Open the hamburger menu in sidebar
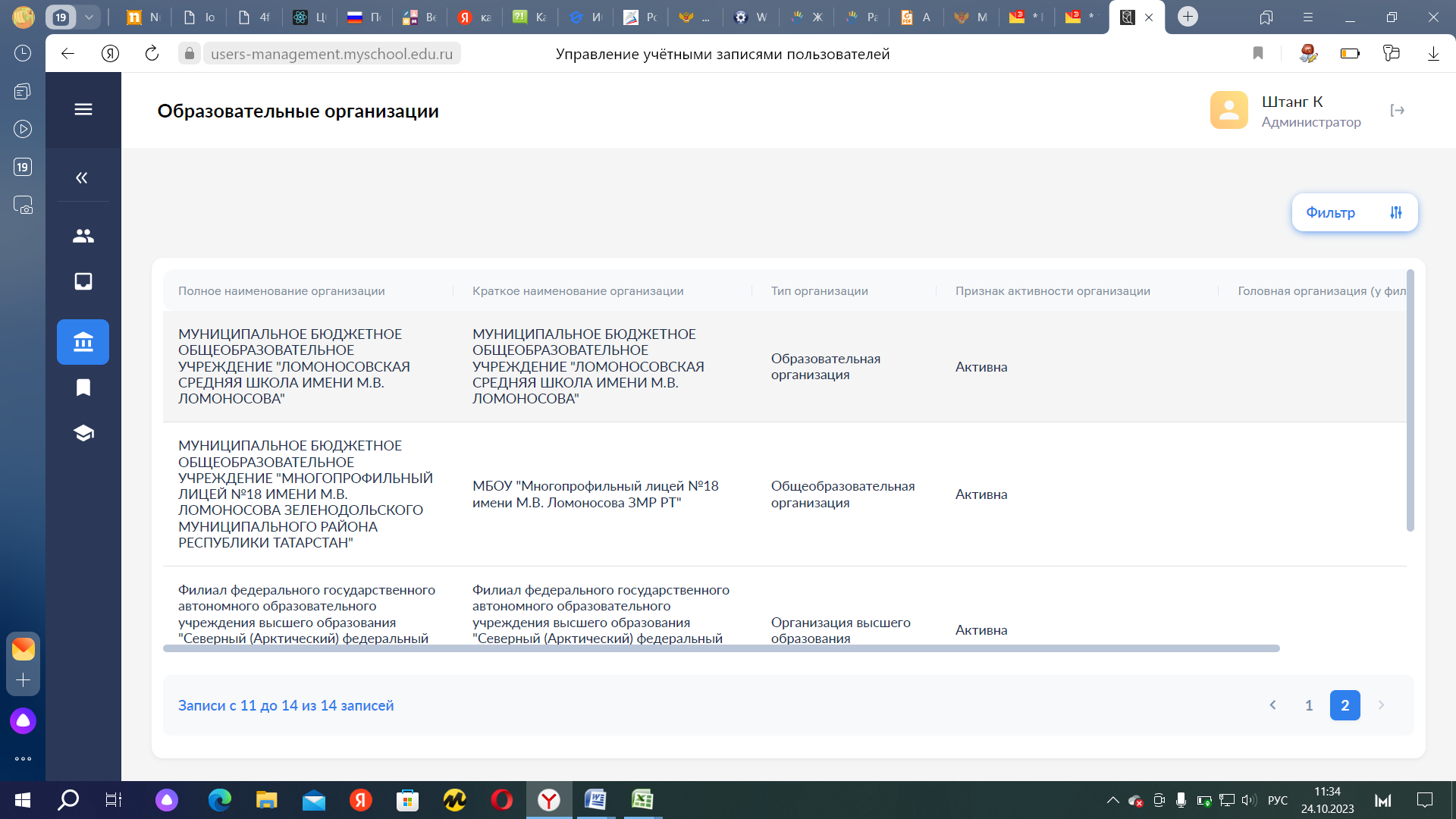The width and height of the screenshot is (1456, 819). pyautogui.click(x=83, y=109)
